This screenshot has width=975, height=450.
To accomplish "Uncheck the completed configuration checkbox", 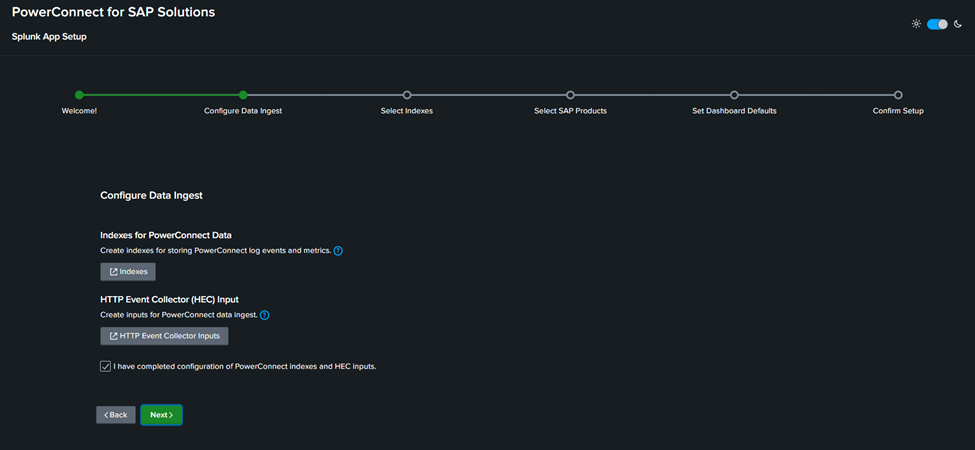I will [x=106, y=367].
